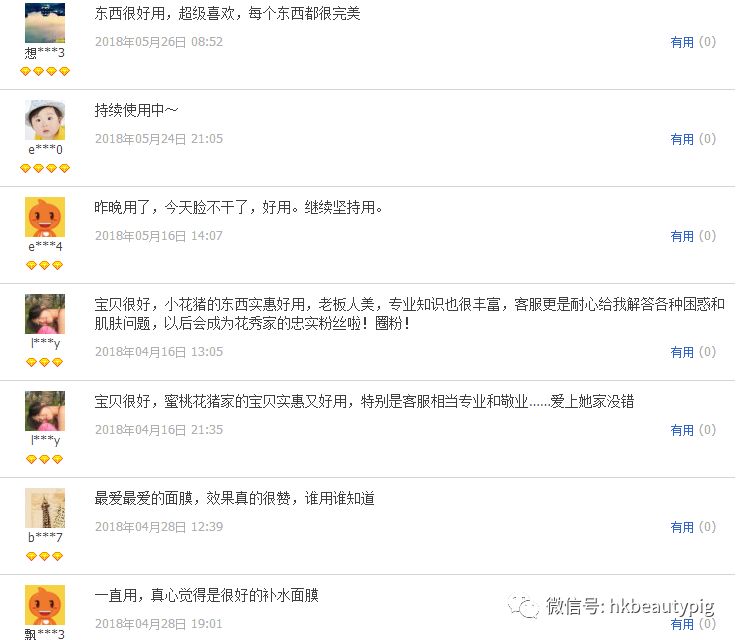Viewport: 737px width, 640px height.
Task: Open l***y avatar beside 21:35 review
Action: (45, 411)
